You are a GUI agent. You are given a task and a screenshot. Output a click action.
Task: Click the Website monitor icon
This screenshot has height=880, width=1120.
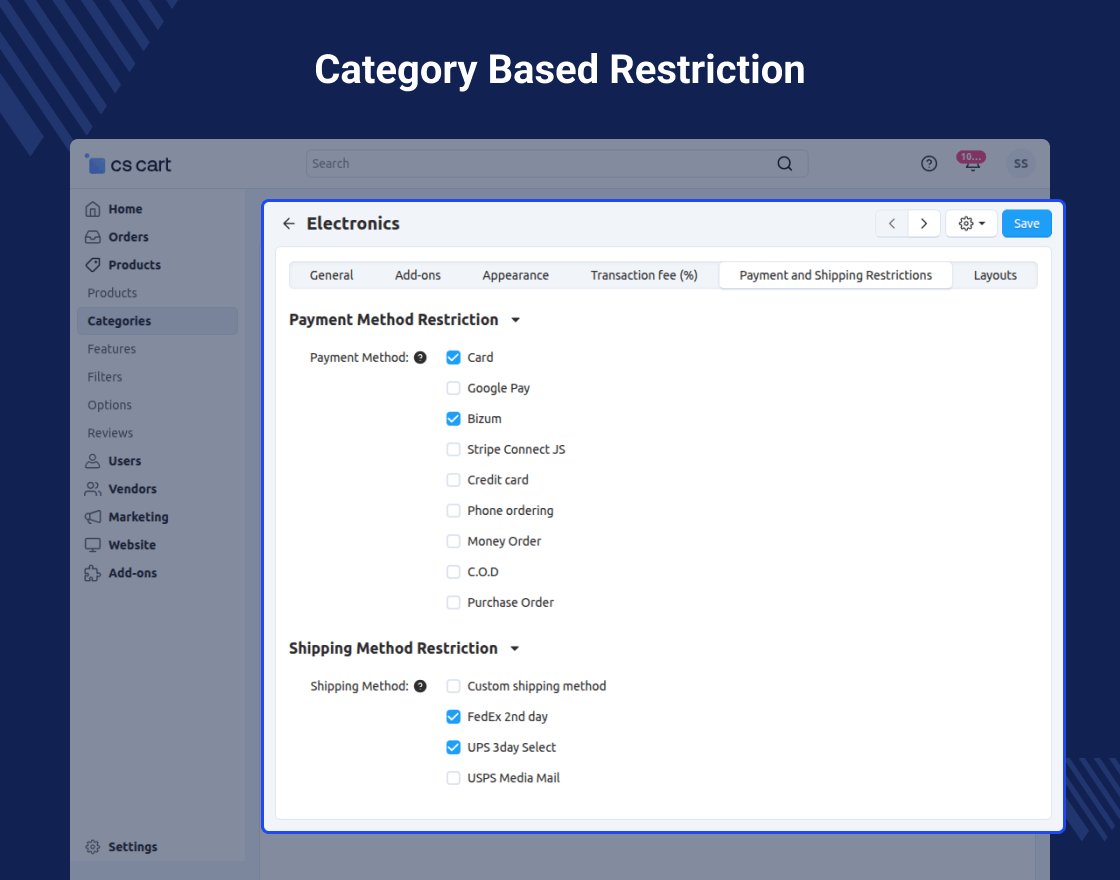click(93, 545)
